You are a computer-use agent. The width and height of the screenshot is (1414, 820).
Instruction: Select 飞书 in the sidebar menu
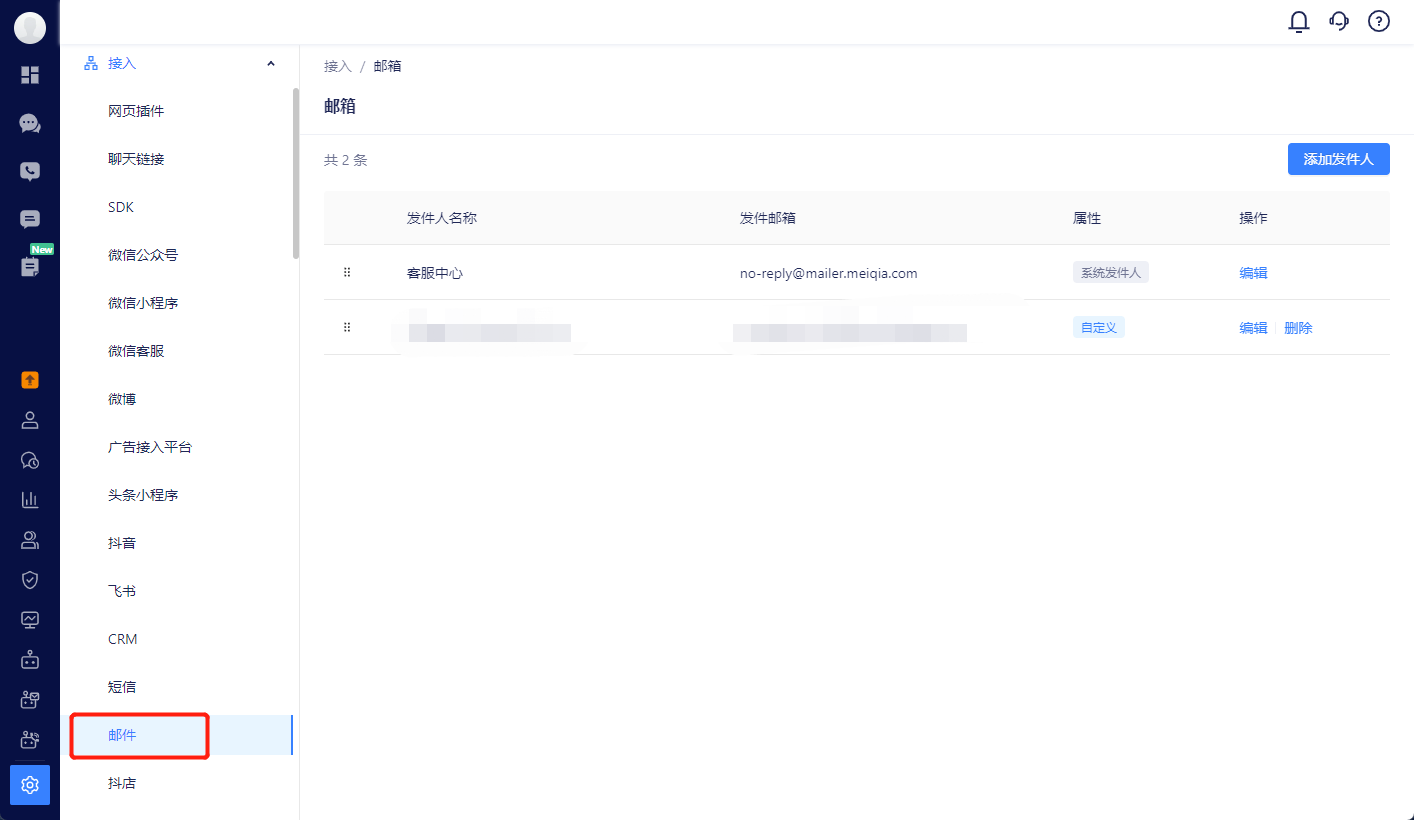[x=122, y=591]
